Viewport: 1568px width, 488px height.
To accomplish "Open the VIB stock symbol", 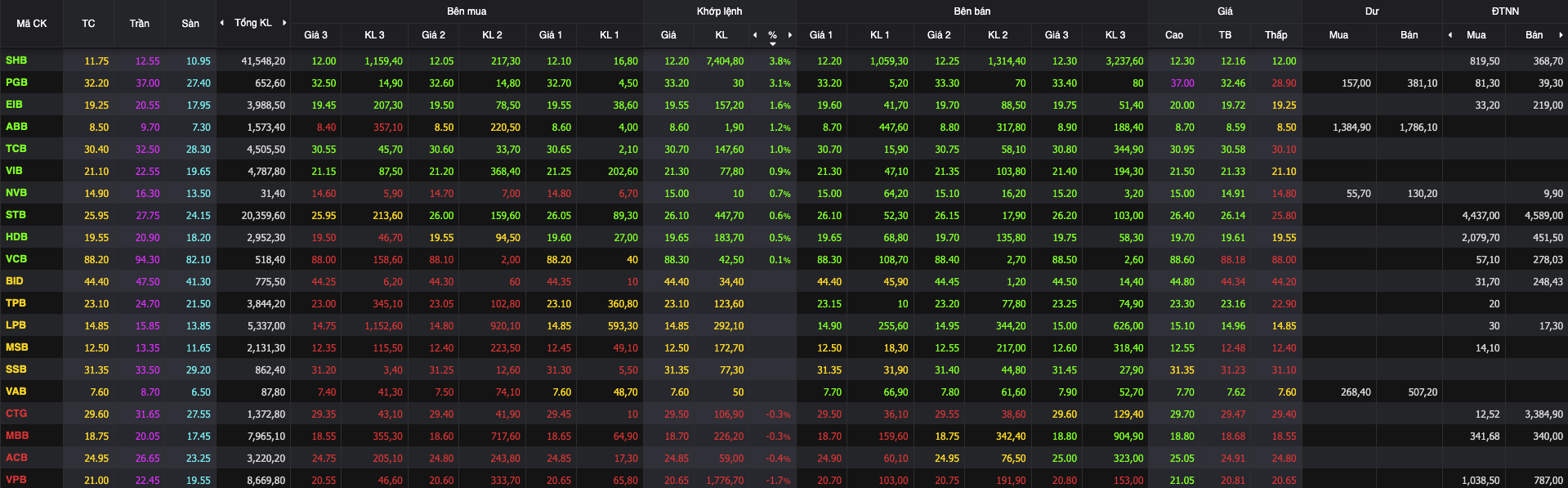I will [x=15, y=171].
